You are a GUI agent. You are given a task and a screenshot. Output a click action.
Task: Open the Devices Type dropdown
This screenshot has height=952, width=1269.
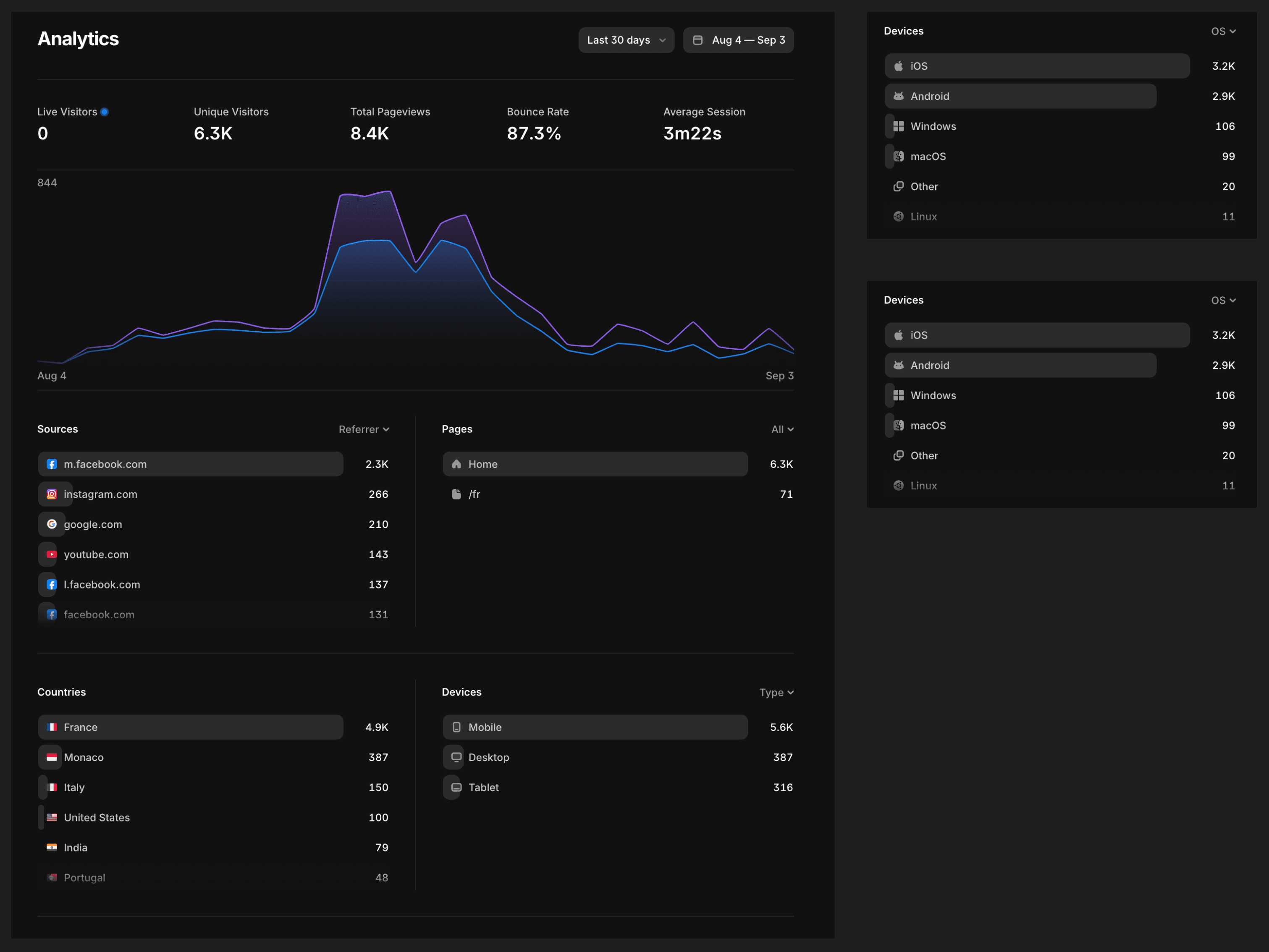tap(776, 692)
